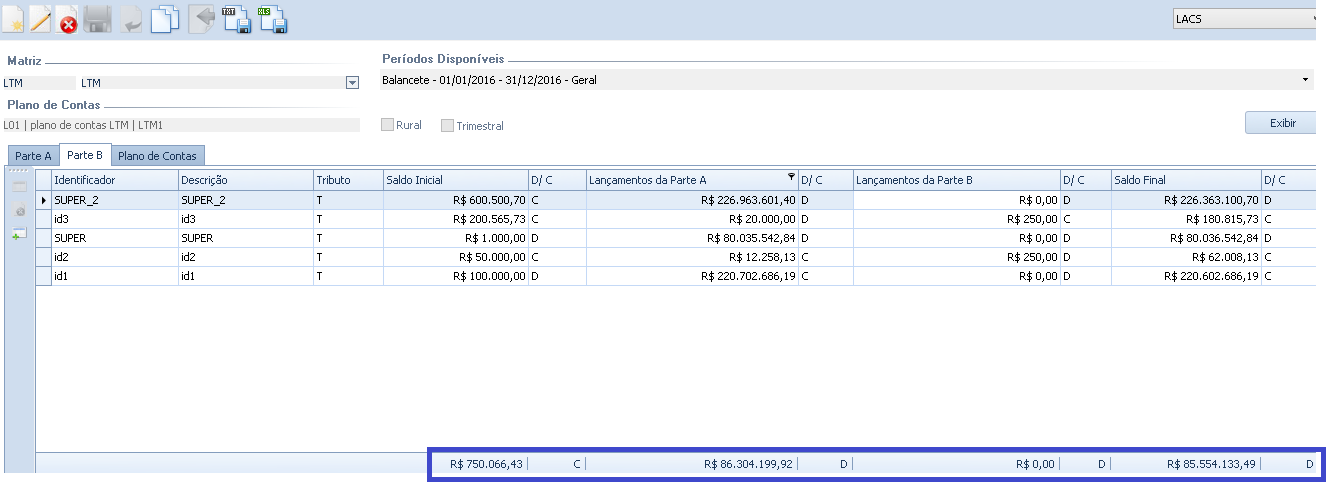Click the Copy documents toolbar icon
This screenshot has height=489, width=1331.
pyautogui.click(x=165, y=19)
